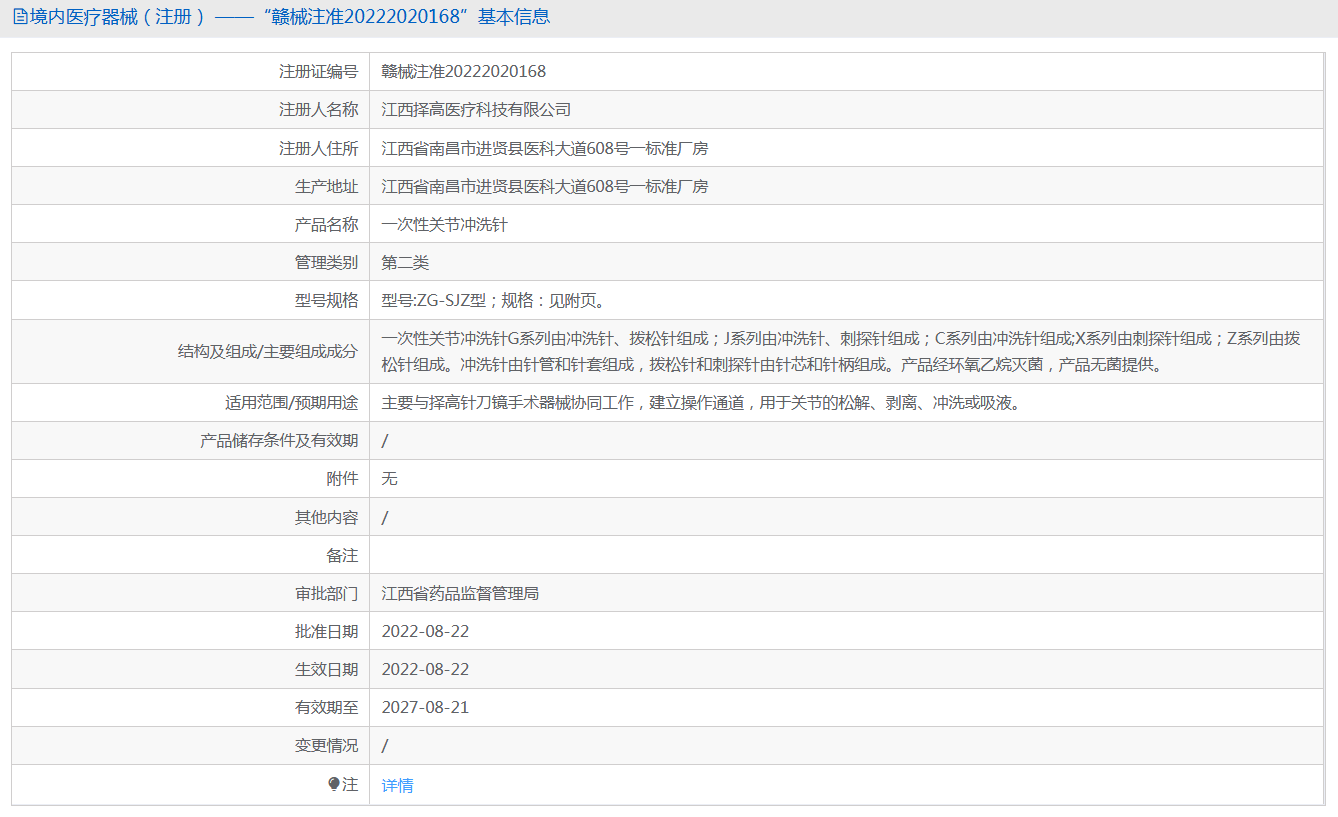The image size is (1338, 817).
Task: Click the 审批部门 label
Action: click(x=326, y=593)
